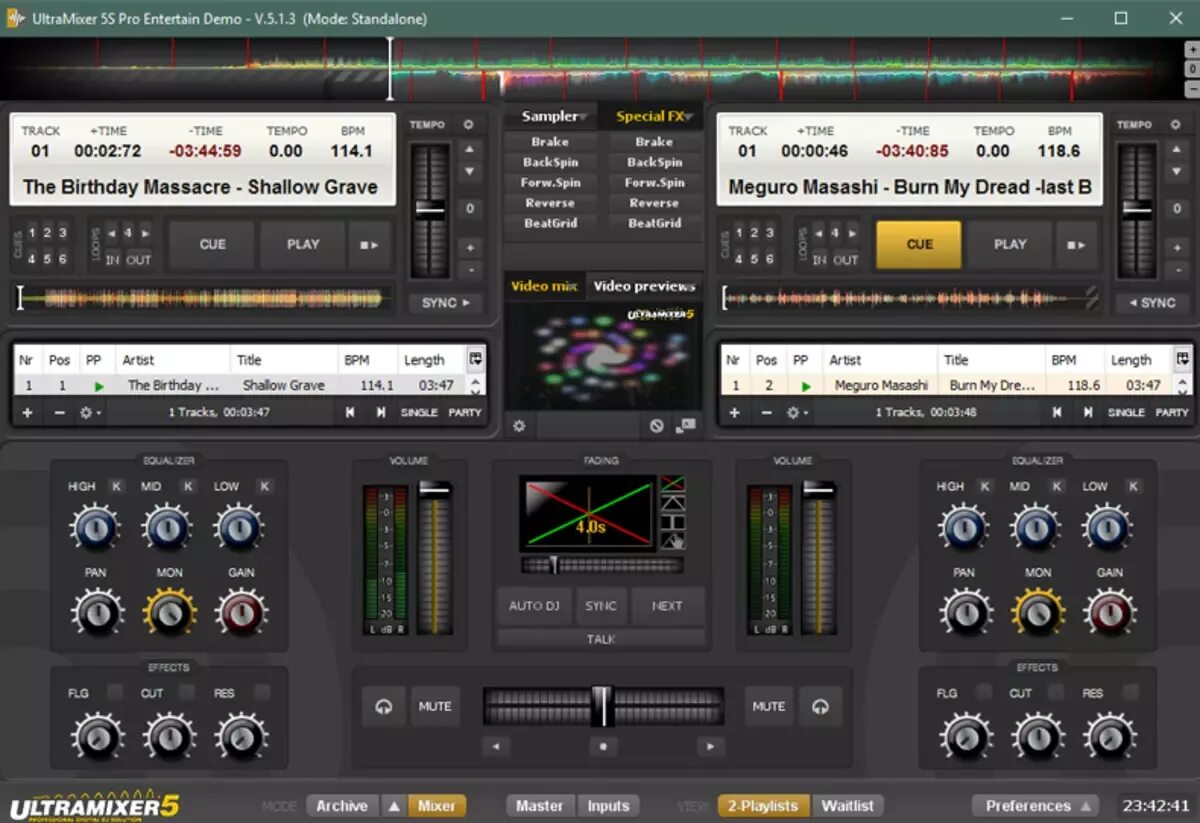Expand the arrow next to Archive
1200x823 pixels.
click(x=394, y=805)
